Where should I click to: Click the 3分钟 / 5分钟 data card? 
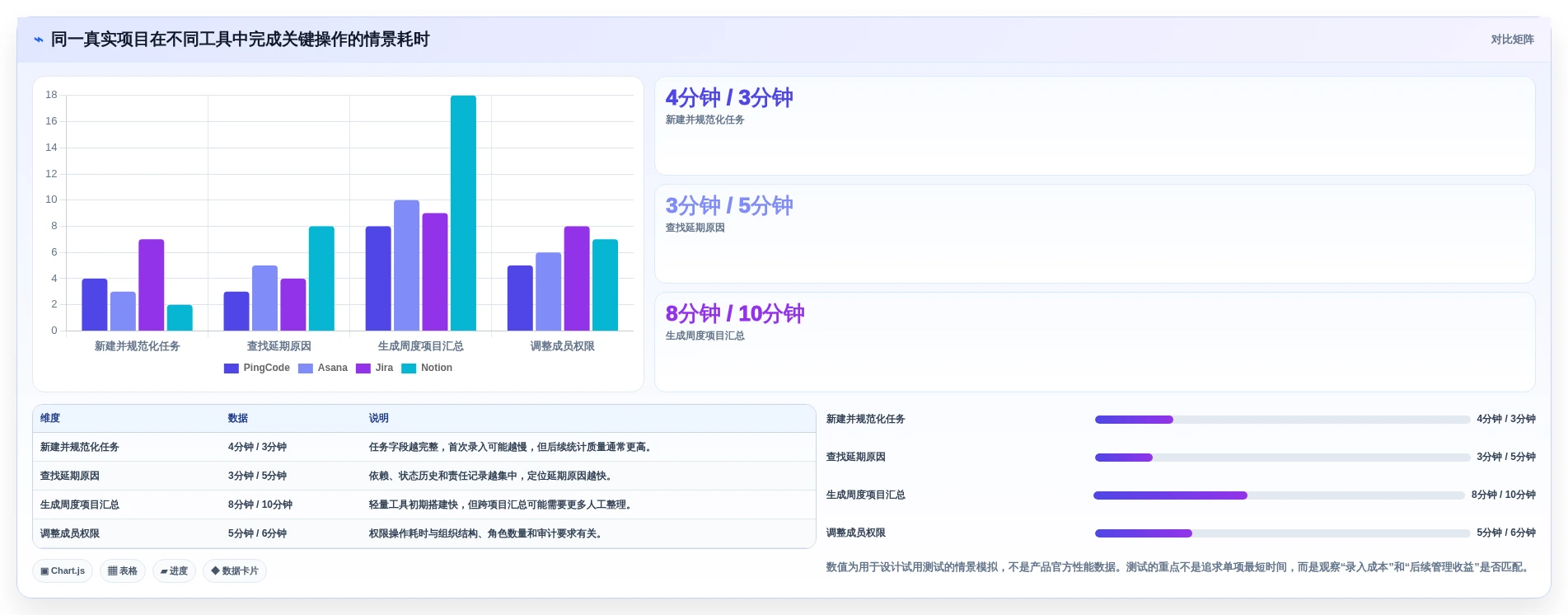(1094, 233)
